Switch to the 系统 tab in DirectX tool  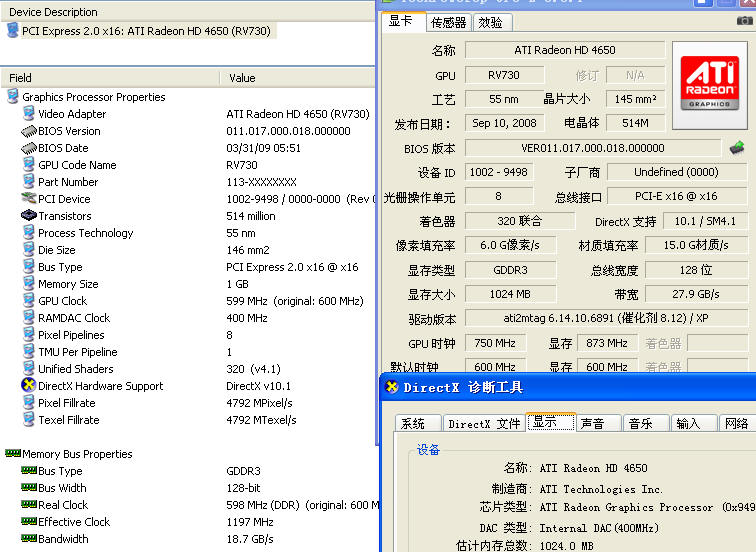pyautogui.click(x=416, y=424)
